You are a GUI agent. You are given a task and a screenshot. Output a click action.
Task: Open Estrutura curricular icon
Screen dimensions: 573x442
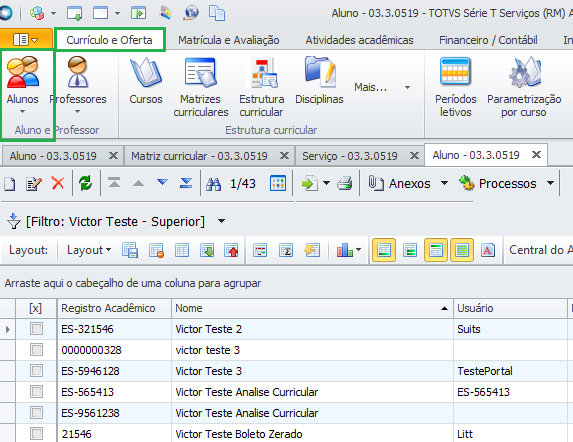(262, 87)
